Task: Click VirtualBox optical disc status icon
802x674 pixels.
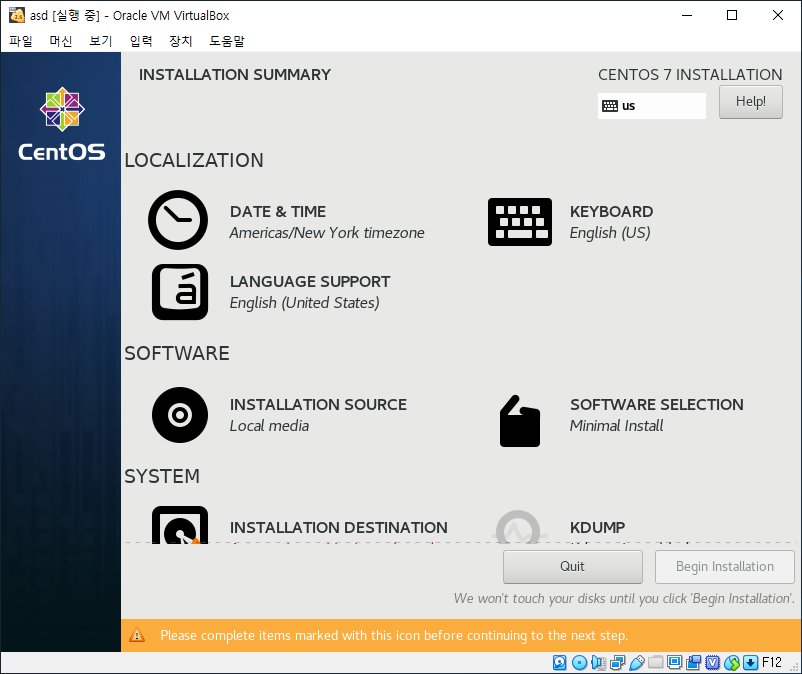Action: tap(579, 663)
